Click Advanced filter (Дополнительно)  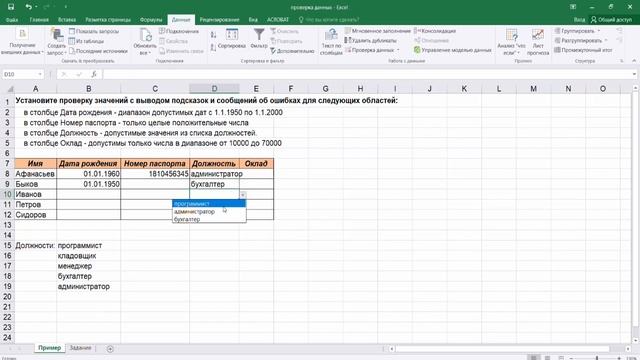pyautogui.click(x=292, y=51)
